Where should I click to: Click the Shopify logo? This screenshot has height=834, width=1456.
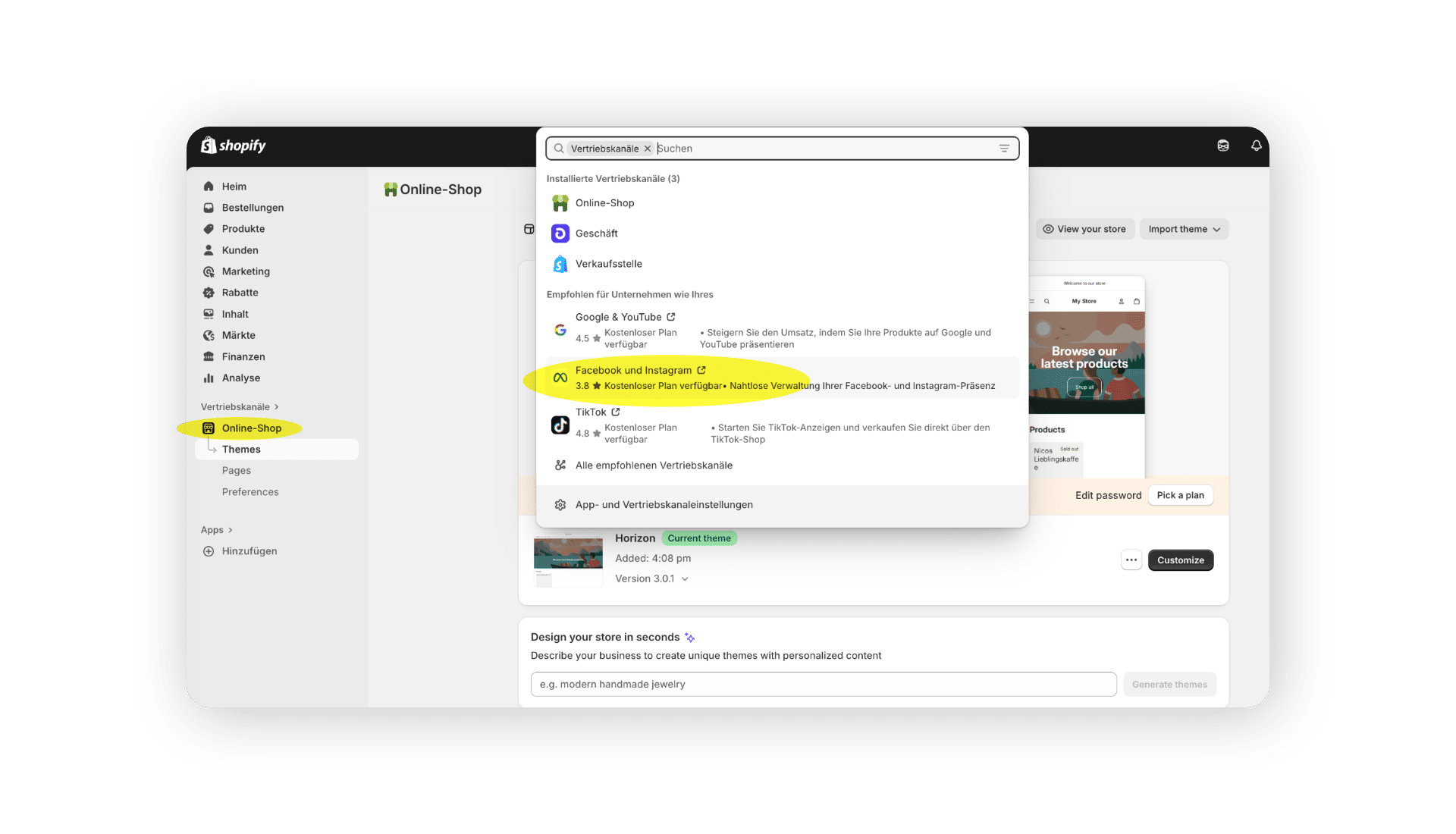[233, 146]
